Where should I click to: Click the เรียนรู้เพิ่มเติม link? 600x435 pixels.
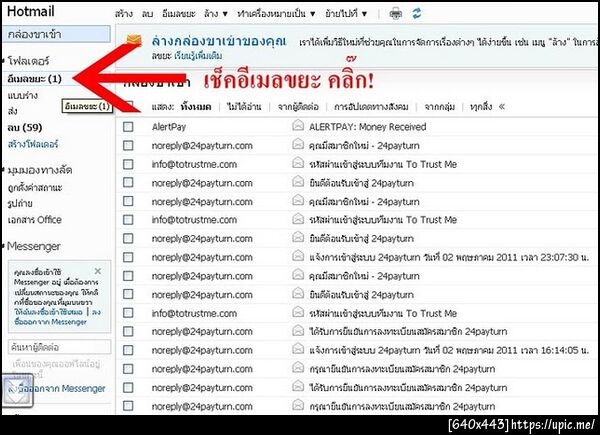click(198, 56)
